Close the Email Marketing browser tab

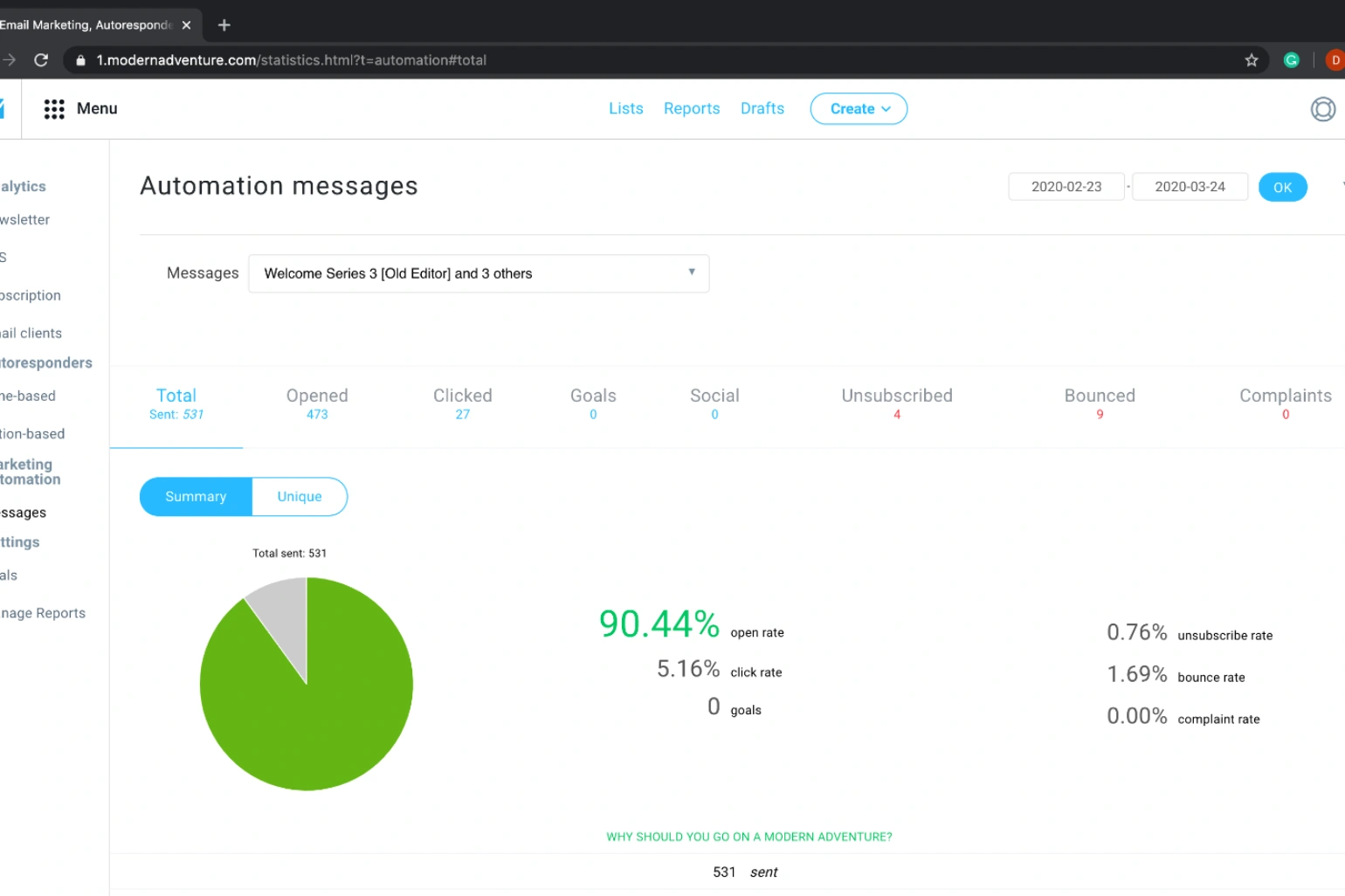(186, 25)
